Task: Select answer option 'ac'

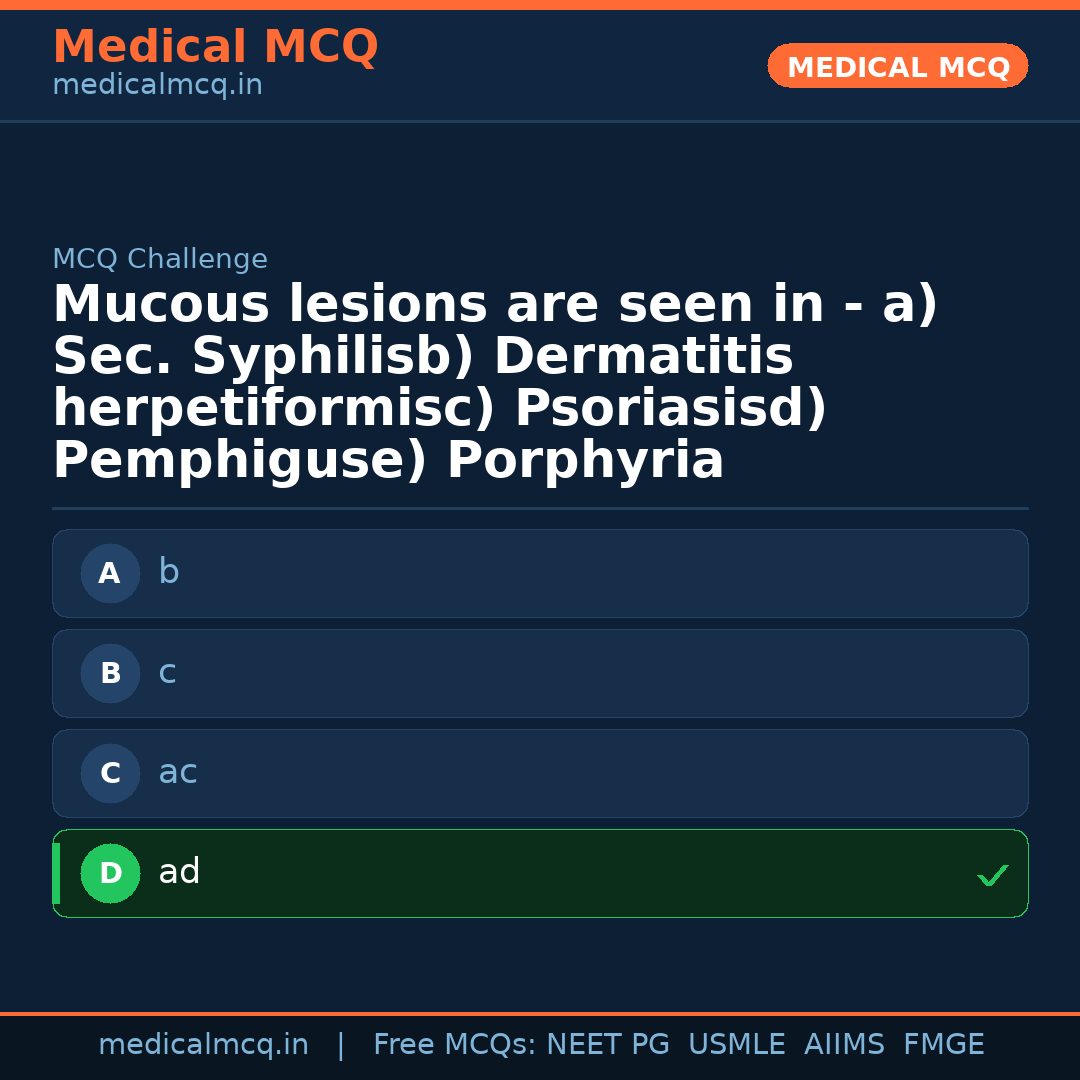Action: 540,773
